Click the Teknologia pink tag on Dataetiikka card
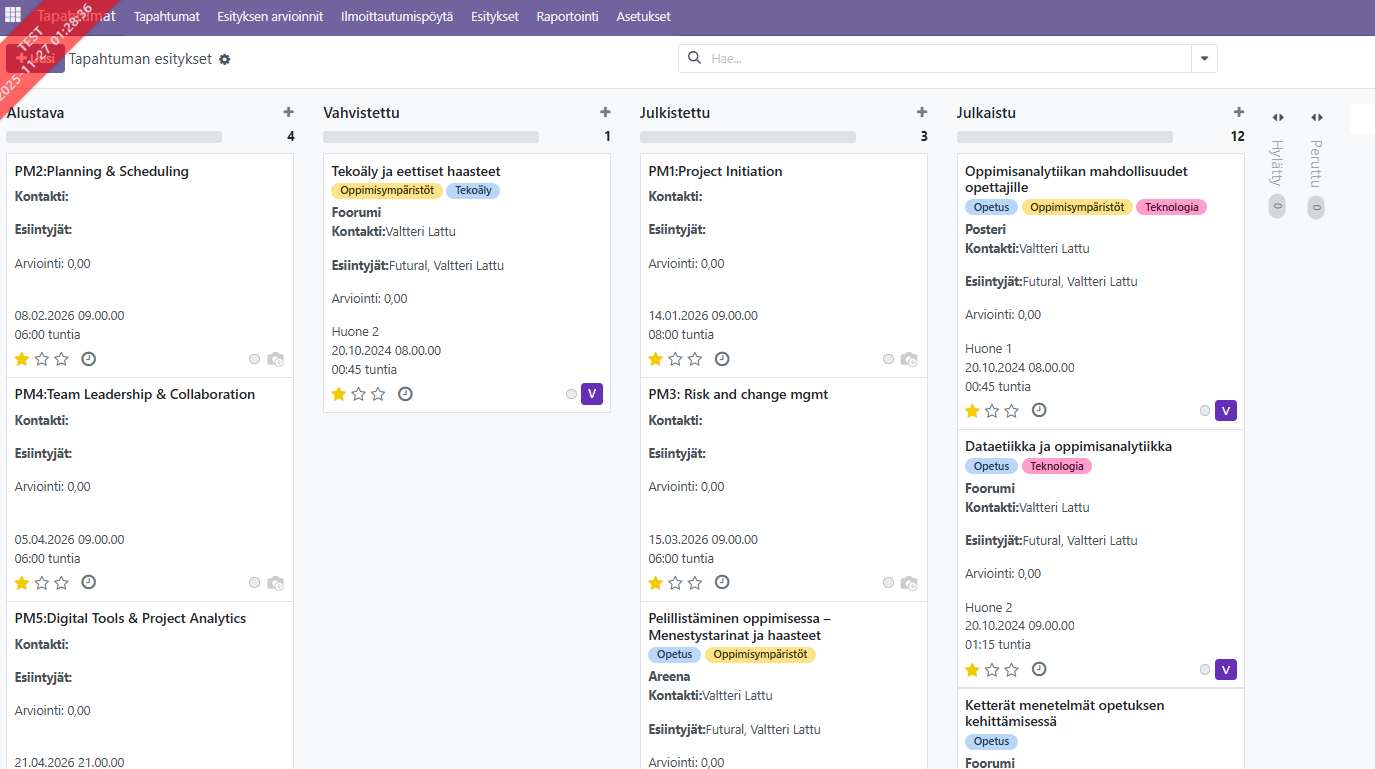The height and width of the screenshot is (769, 1375). point(1056,466)
